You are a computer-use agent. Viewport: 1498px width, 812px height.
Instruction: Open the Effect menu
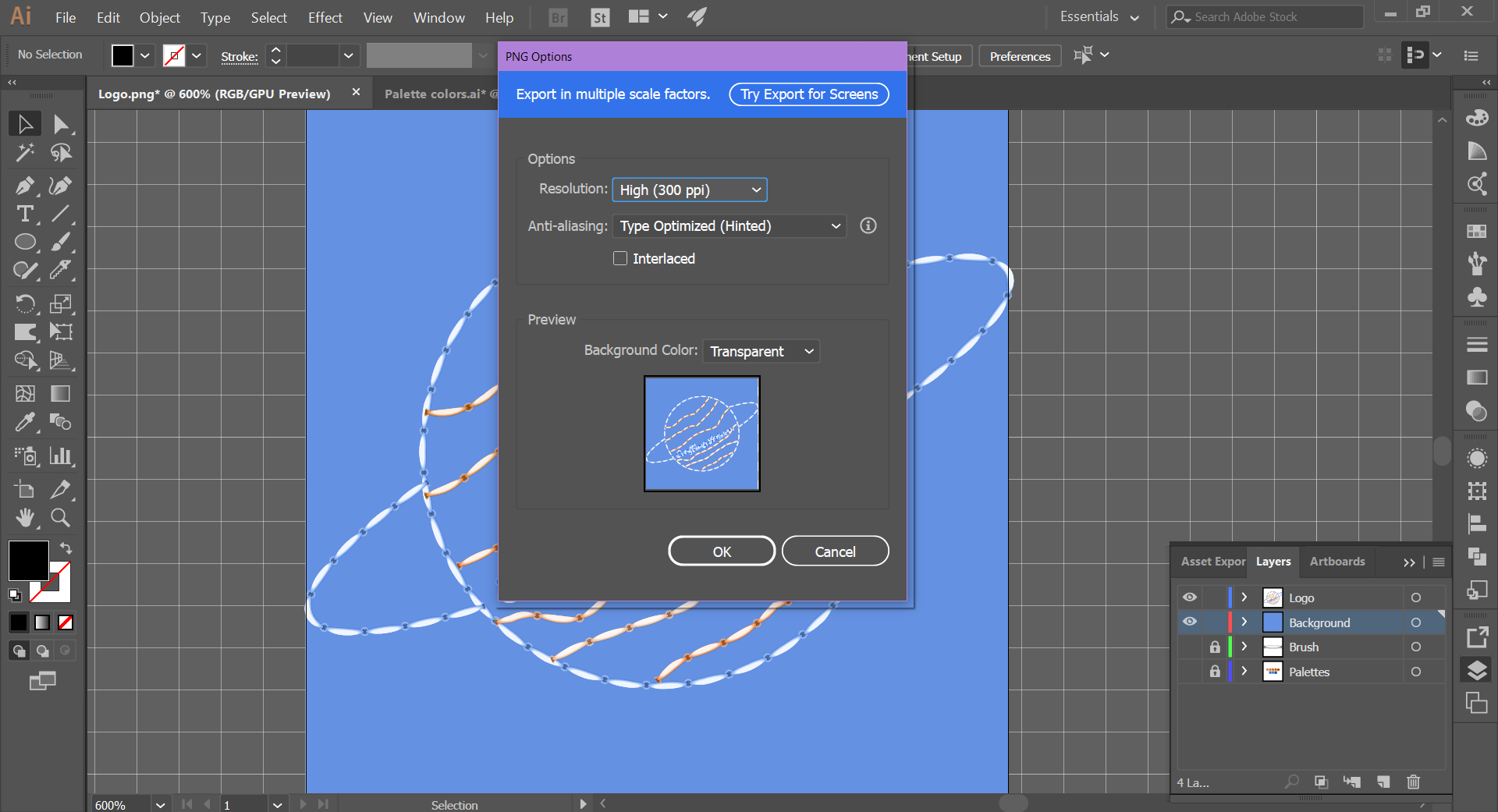[x=325, y=17]
